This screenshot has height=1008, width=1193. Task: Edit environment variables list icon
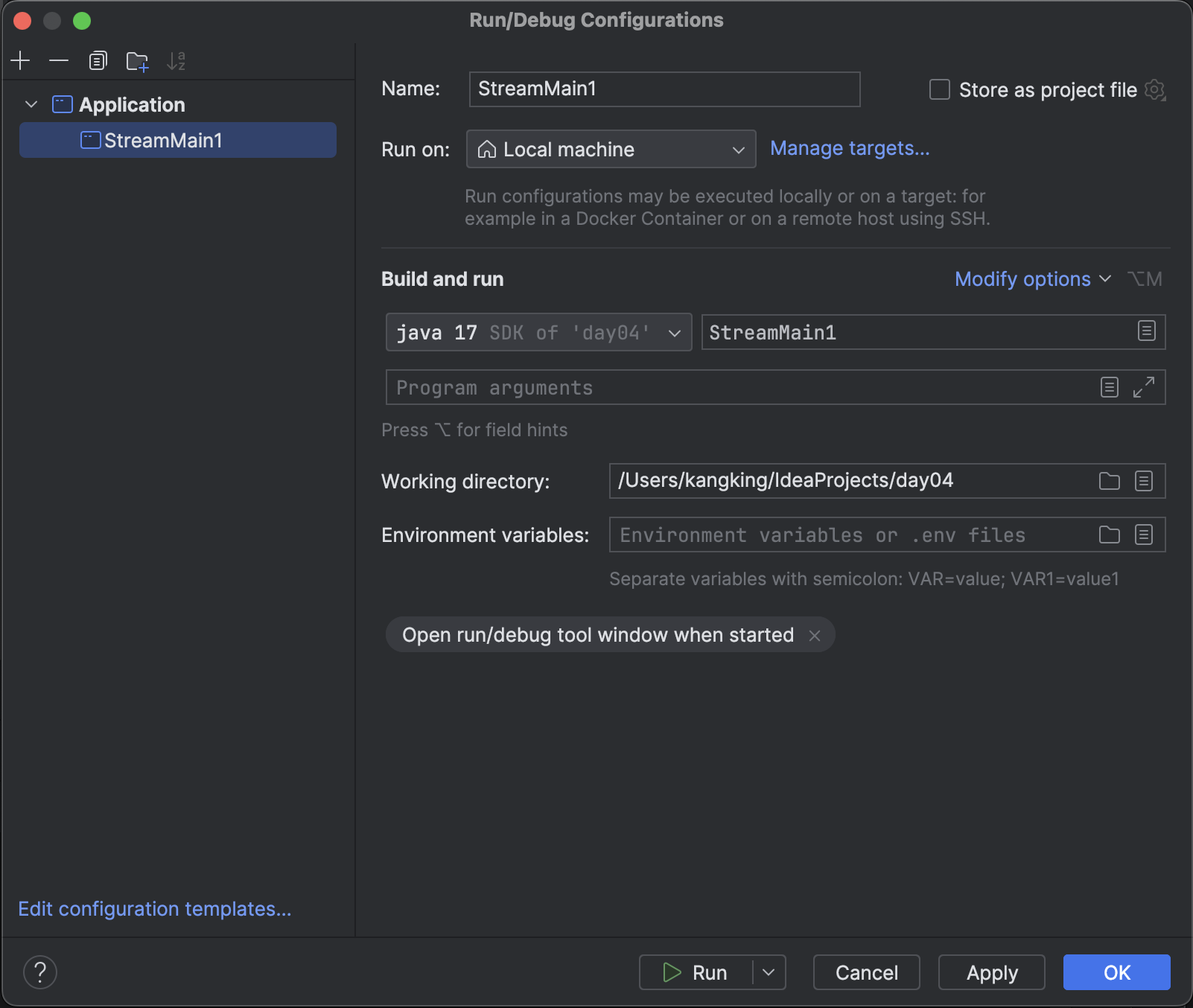(1144, 535)
